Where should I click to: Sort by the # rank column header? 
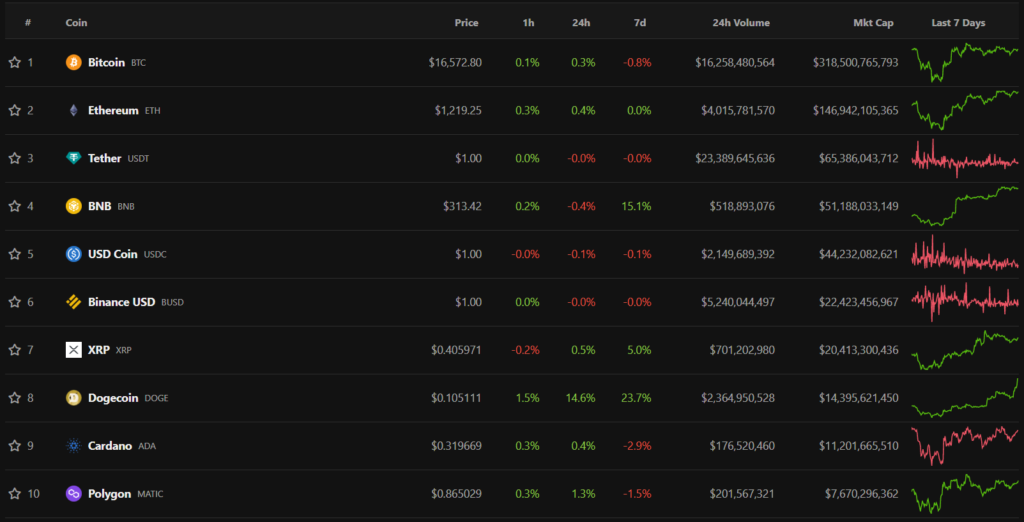[28, 23]
